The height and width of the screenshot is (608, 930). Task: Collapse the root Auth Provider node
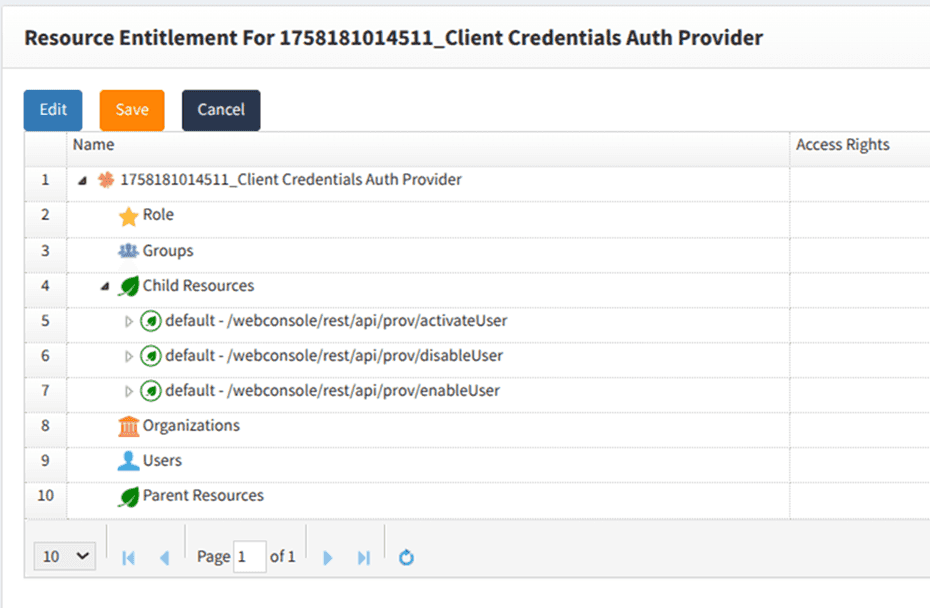click(82, 181)
